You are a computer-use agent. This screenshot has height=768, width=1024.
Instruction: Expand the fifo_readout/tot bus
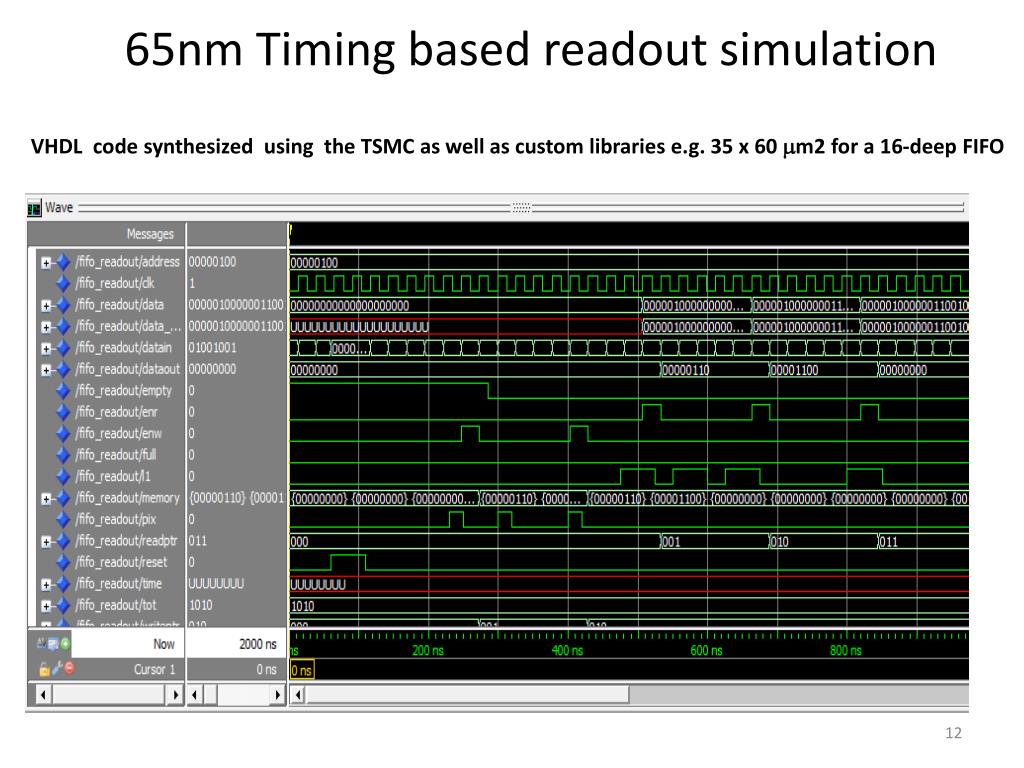click(46, 606)
